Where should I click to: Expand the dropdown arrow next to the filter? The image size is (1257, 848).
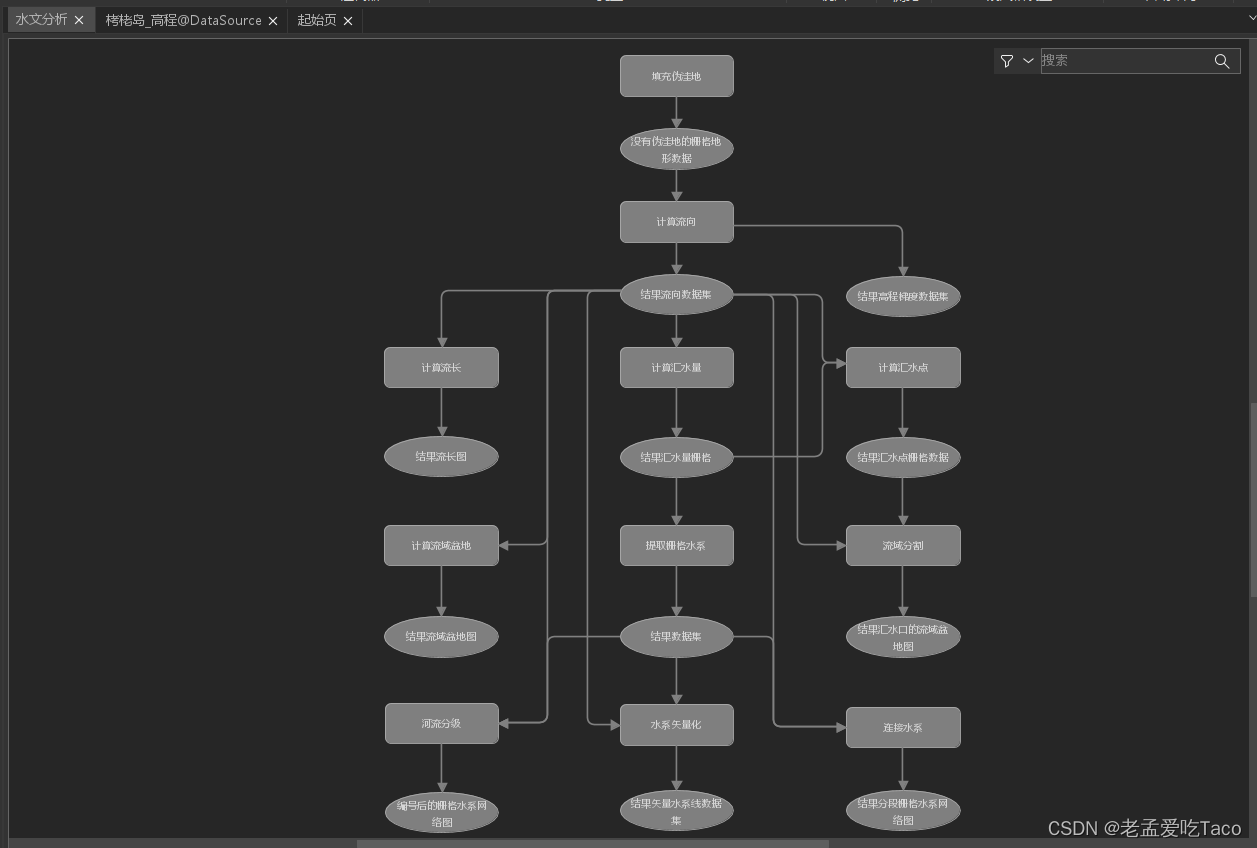point(1028,61)
